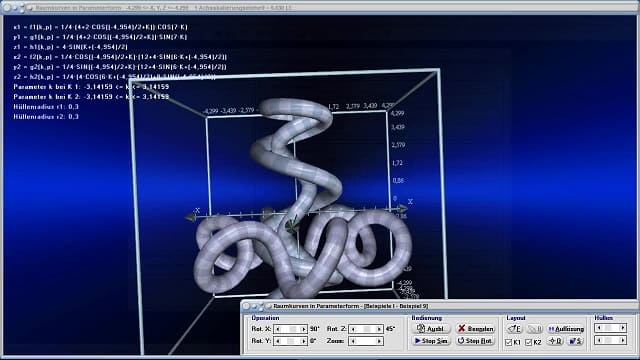Click the 'Hüllenradius r1: 0,3' text
The height and width of the screenshot is (360, 640).
tap(46, 107)
